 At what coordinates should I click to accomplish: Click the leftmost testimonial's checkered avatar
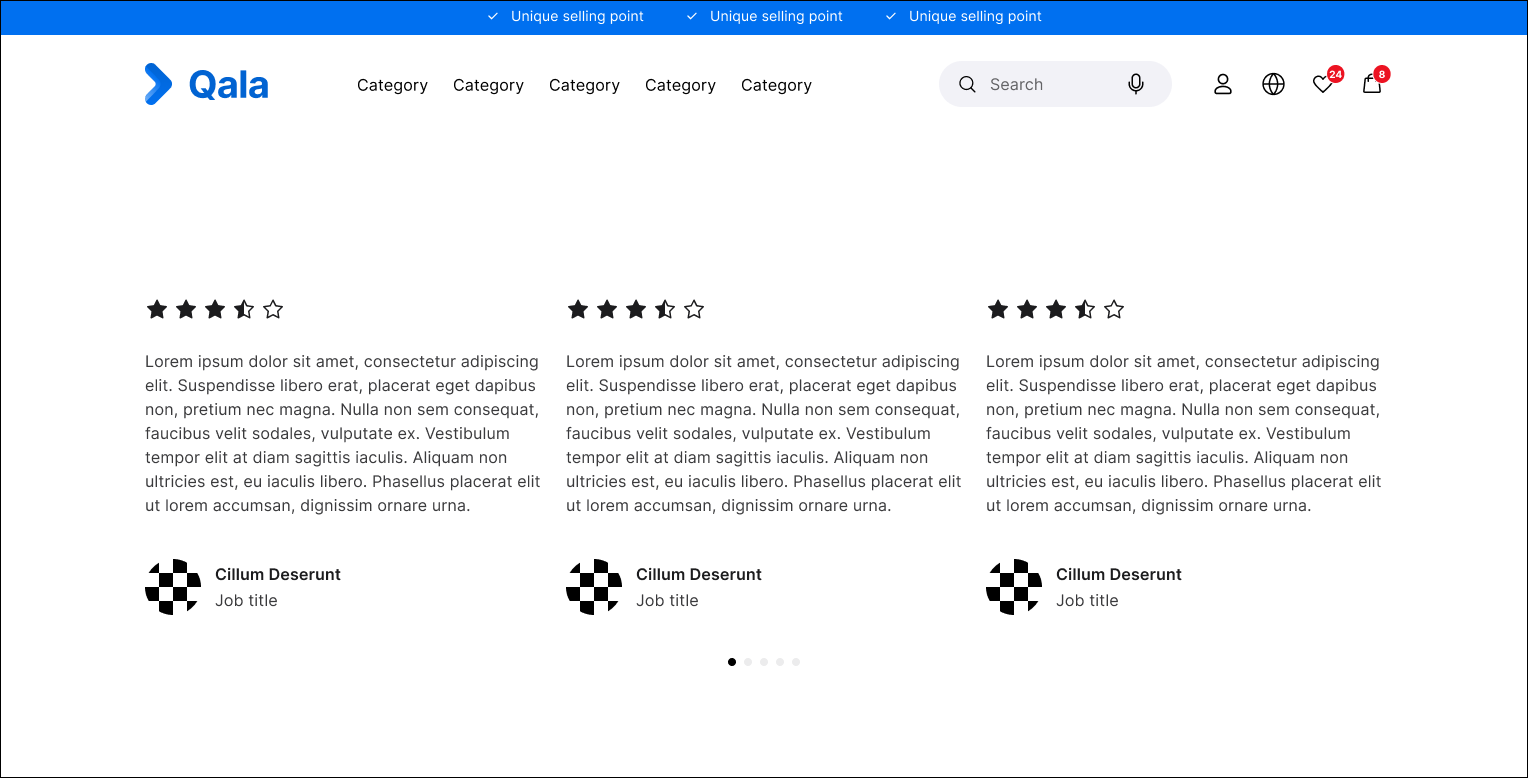173,587
